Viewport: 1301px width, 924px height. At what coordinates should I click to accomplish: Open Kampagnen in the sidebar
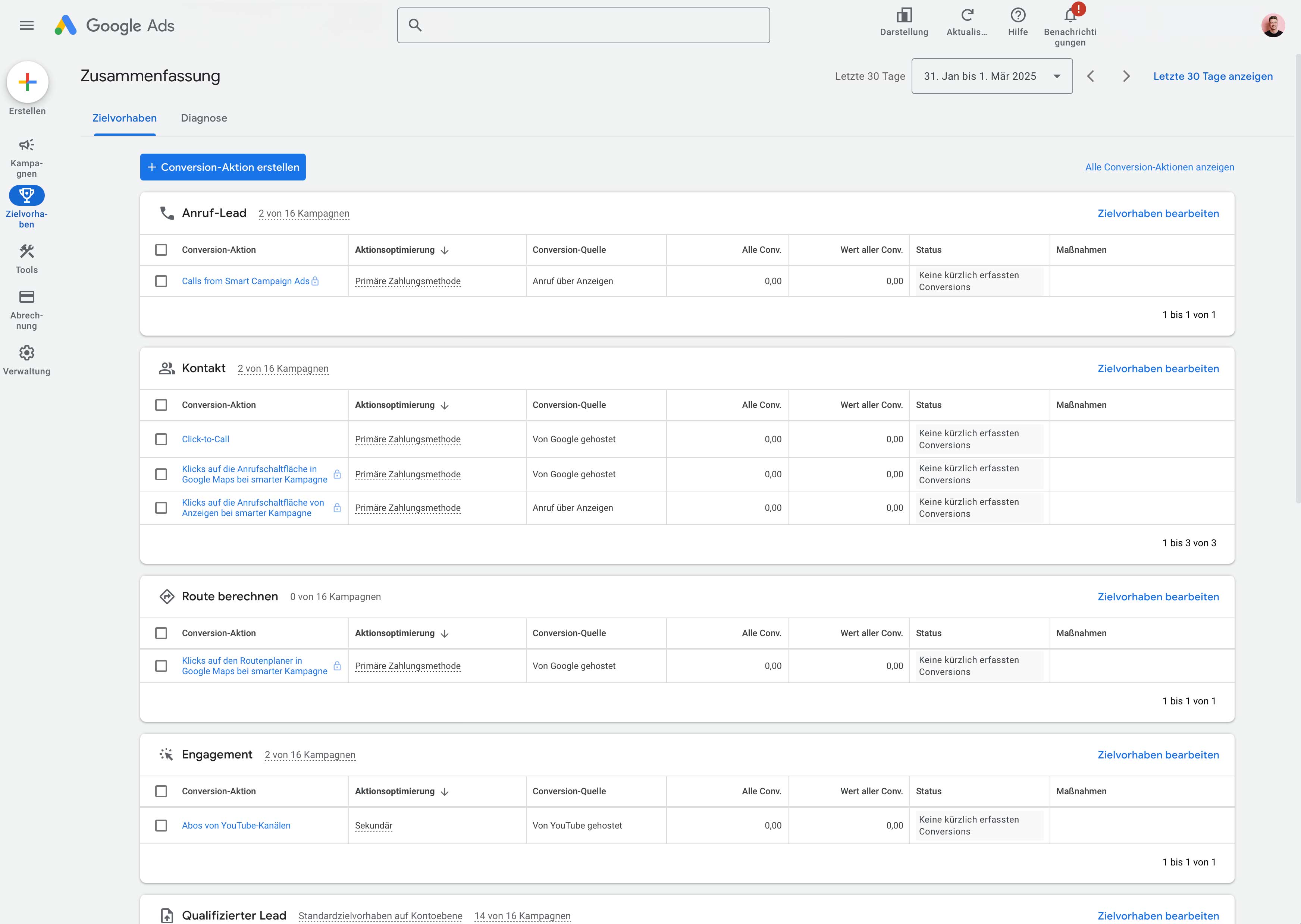[x=27, y=145]
